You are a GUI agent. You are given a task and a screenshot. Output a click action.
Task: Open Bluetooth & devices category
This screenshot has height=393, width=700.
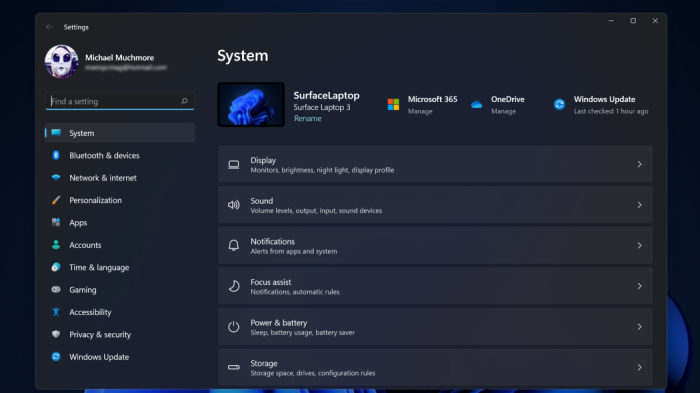[x=120, y=155]
